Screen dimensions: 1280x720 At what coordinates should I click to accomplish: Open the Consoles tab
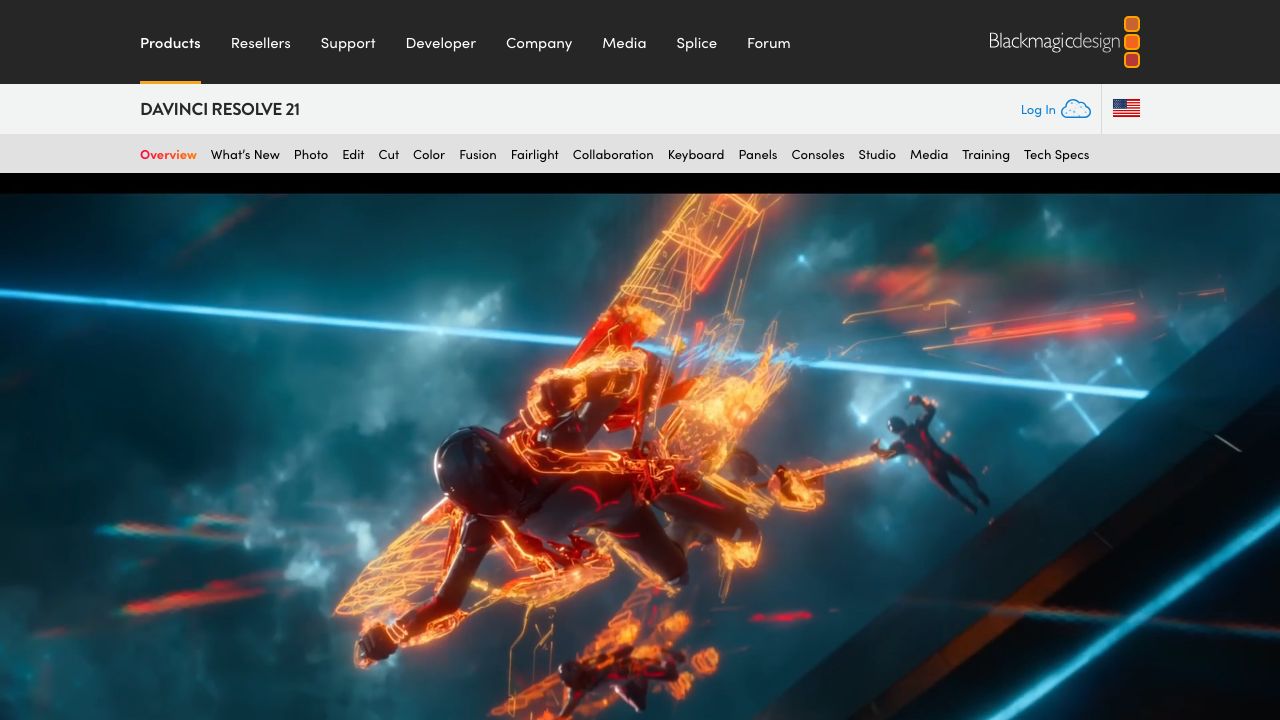coord(818,154)
